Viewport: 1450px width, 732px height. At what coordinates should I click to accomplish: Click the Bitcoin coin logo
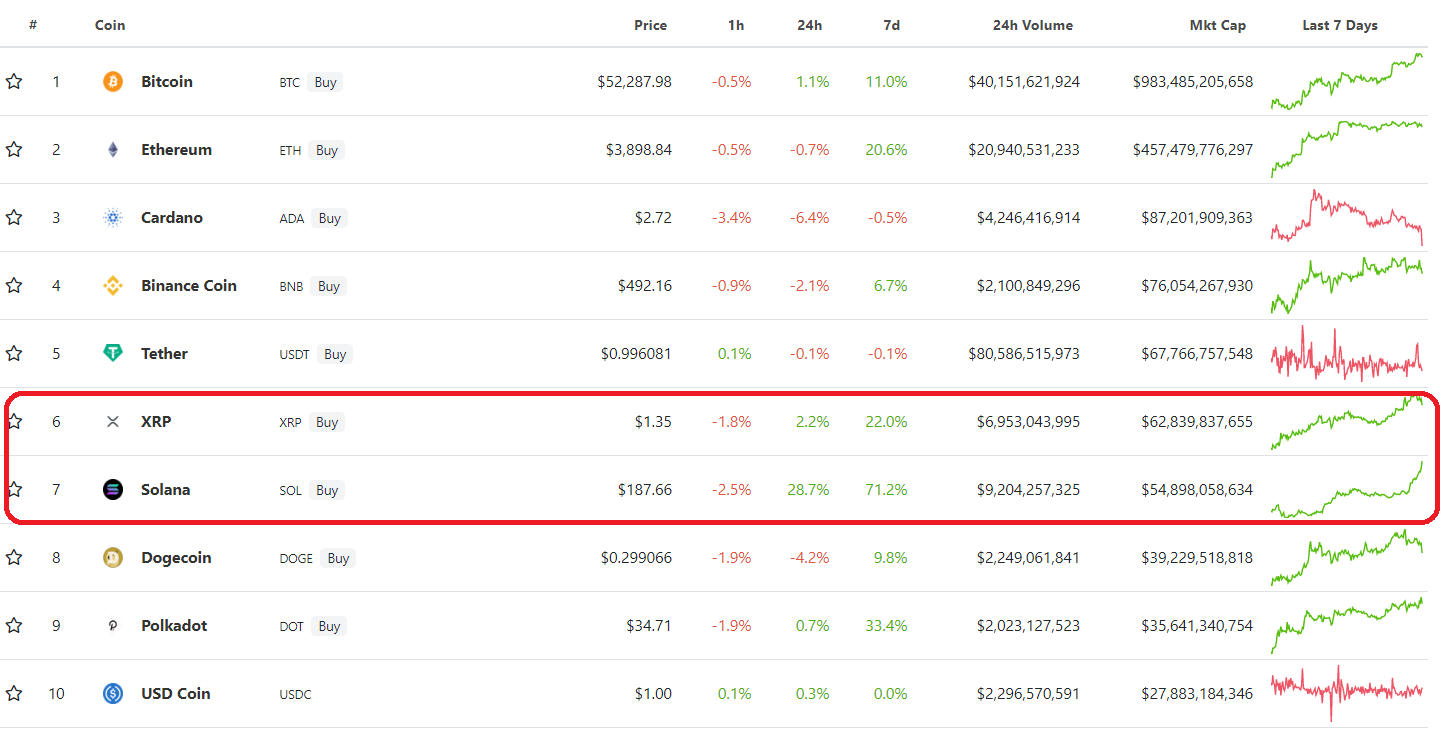(113, 82)
